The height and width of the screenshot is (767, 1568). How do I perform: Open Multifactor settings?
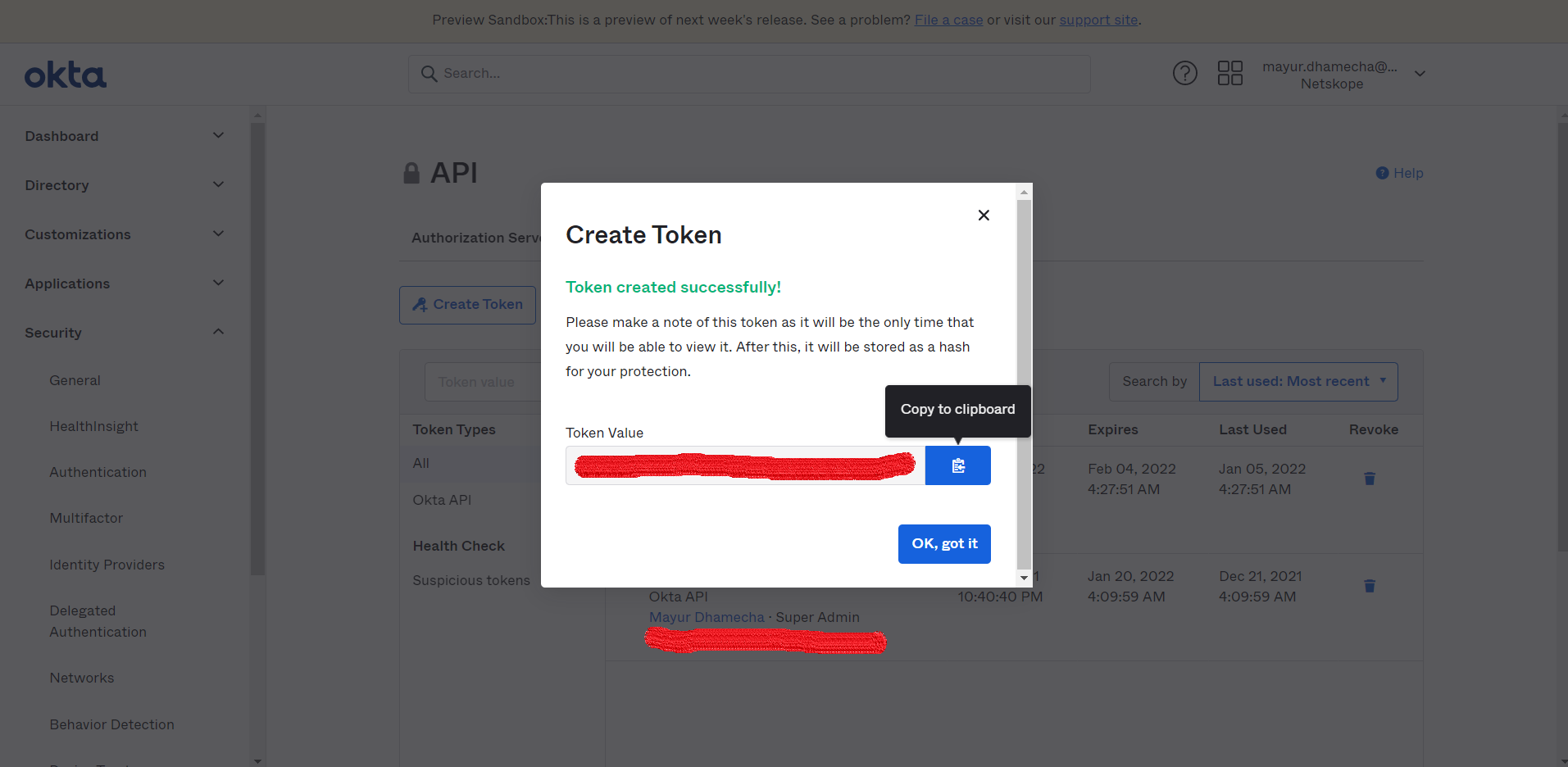(86, 518)
